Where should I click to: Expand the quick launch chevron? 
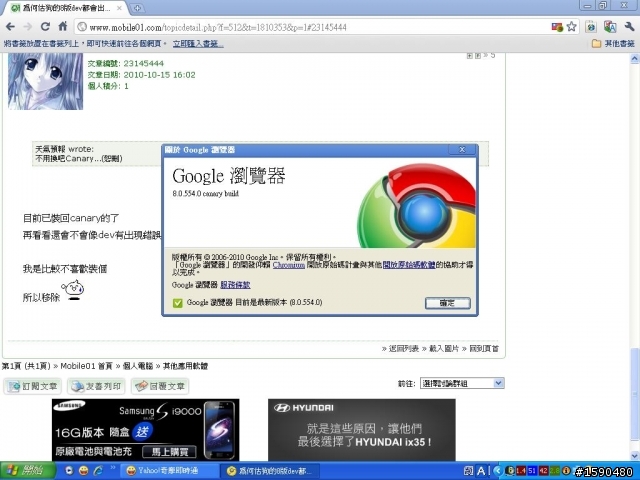(113, 468)
